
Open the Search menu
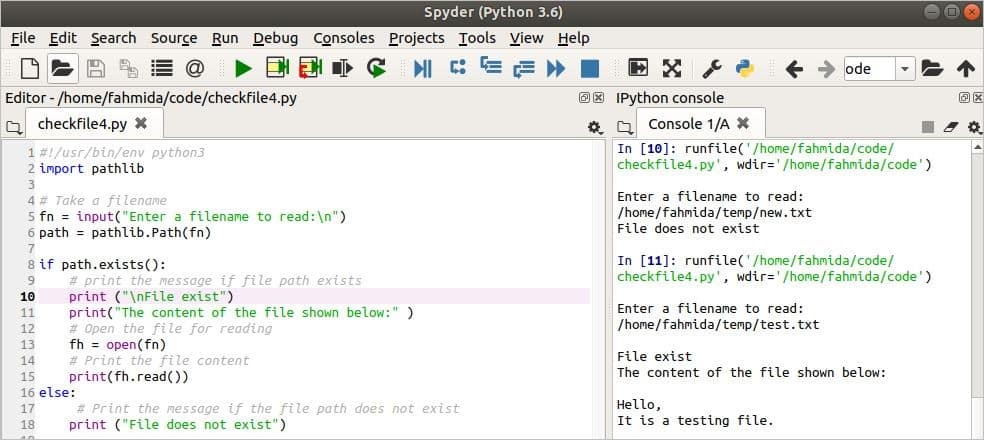[x=114, y=38]
